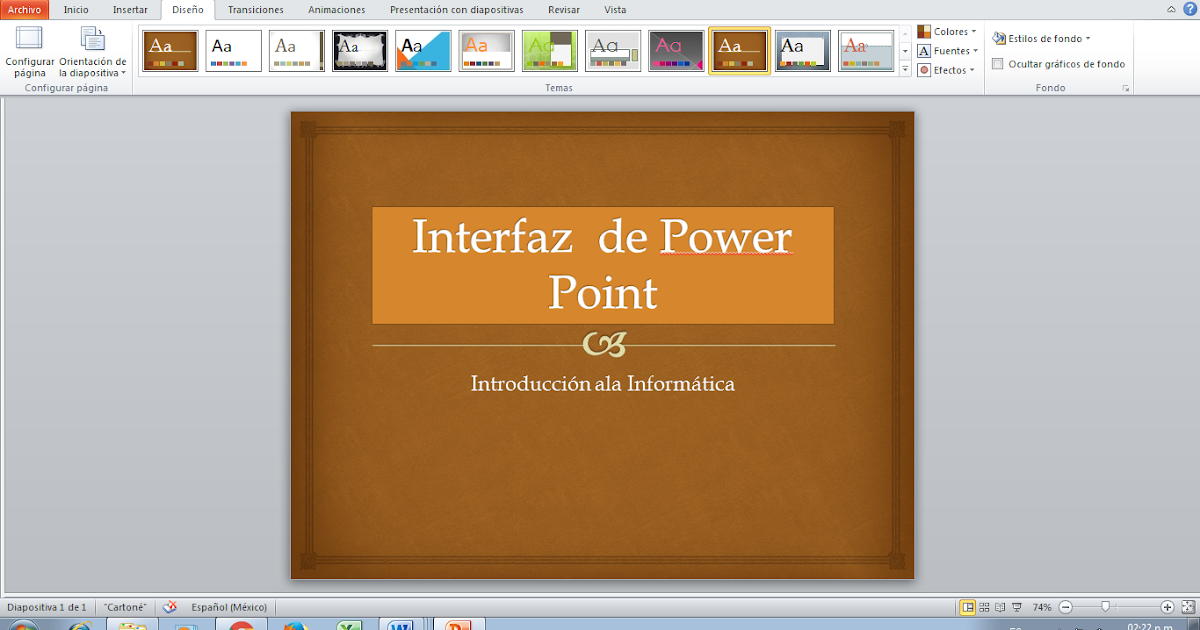Open Reading view from status bar

[999, 606]
